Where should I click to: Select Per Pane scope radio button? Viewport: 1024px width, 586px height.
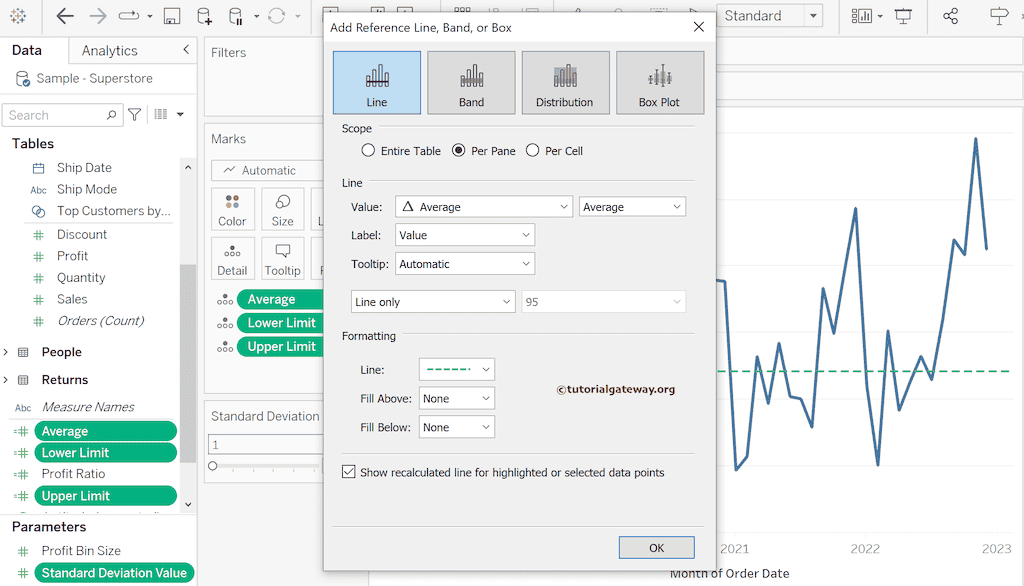tap(459, 151)
